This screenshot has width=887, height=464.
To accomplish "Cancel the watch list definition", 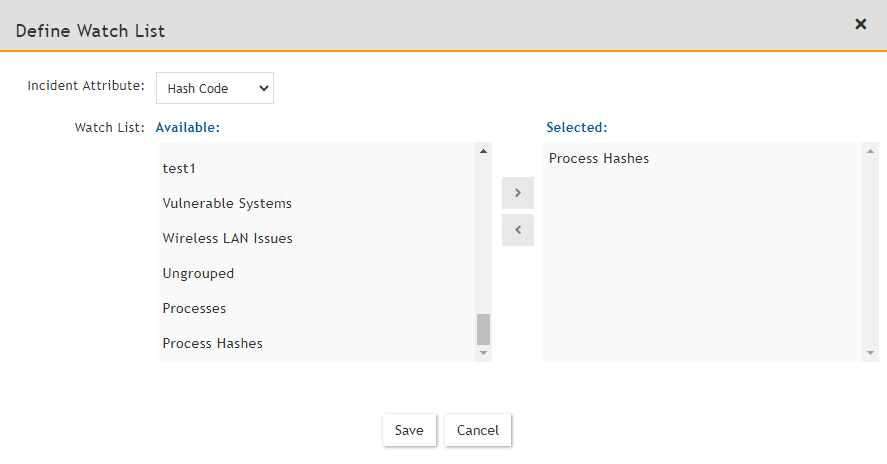I will 478,430.
